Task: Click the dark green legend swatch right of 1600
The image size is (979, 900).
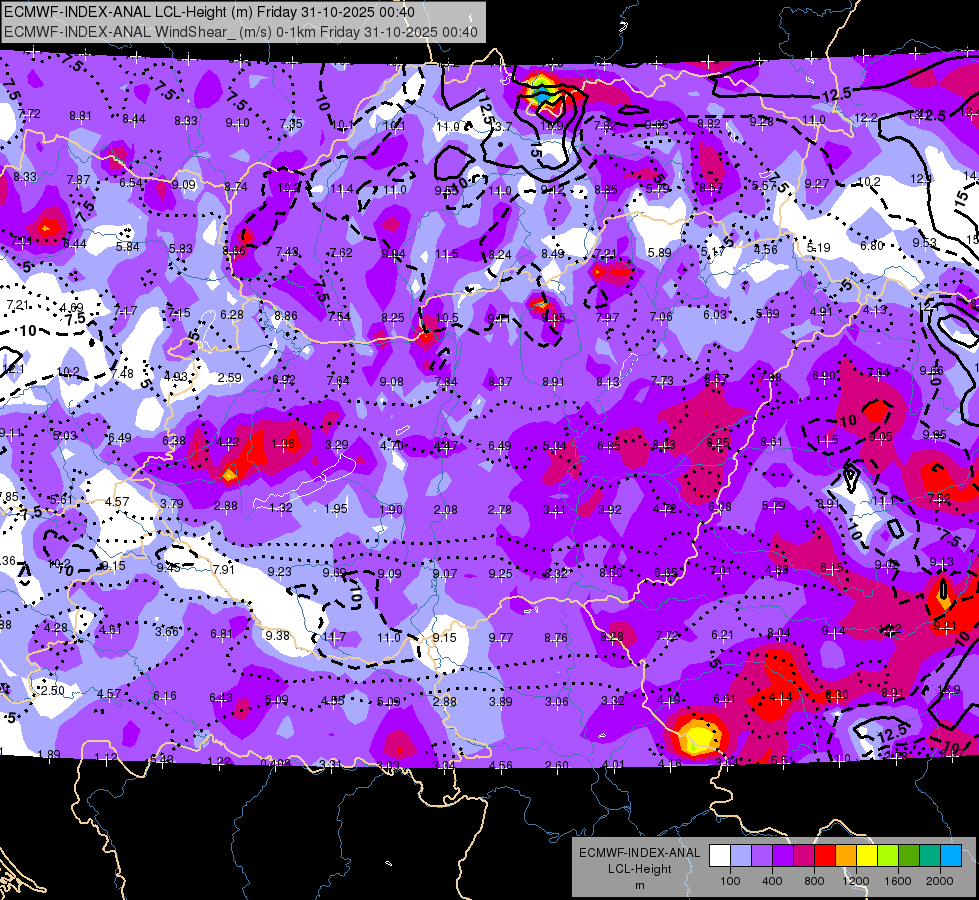Action: click(x=909, y=856)
